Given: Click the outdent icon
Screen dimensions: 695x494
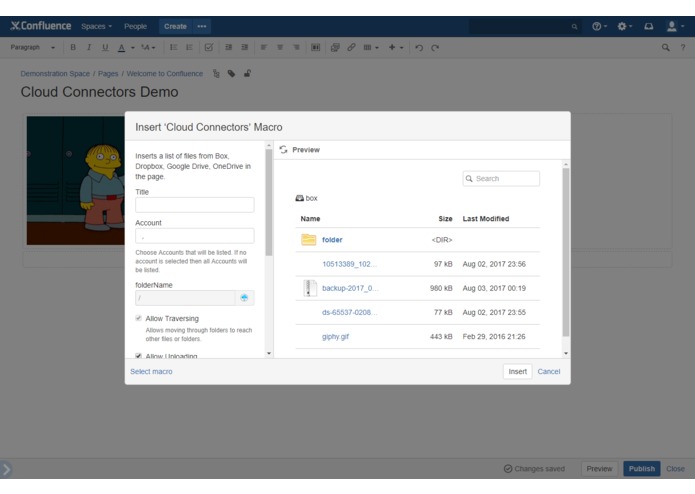Looking at the screenshot, I should coord(228,47).
